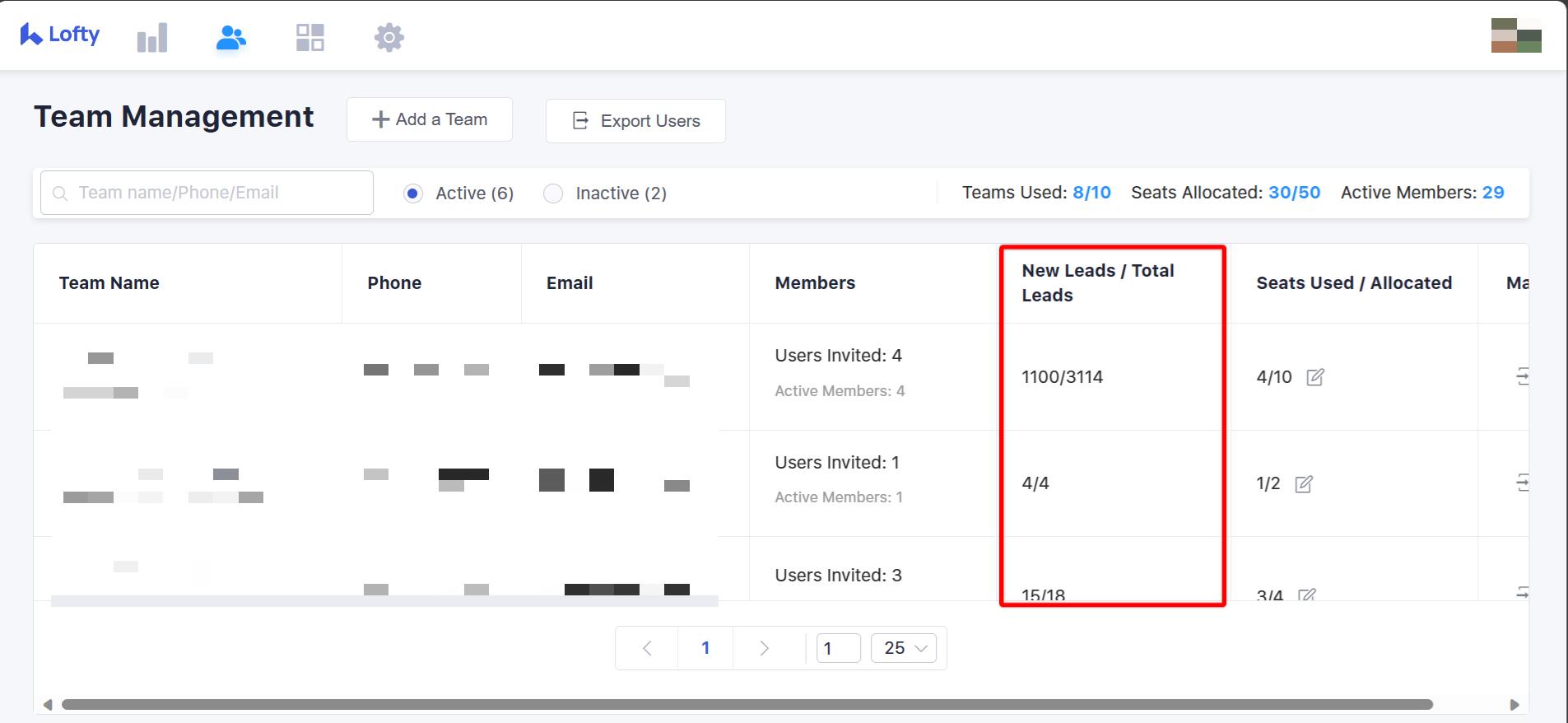
Task: Open the 25 per page dropdown
Action: tap(904, 648)
